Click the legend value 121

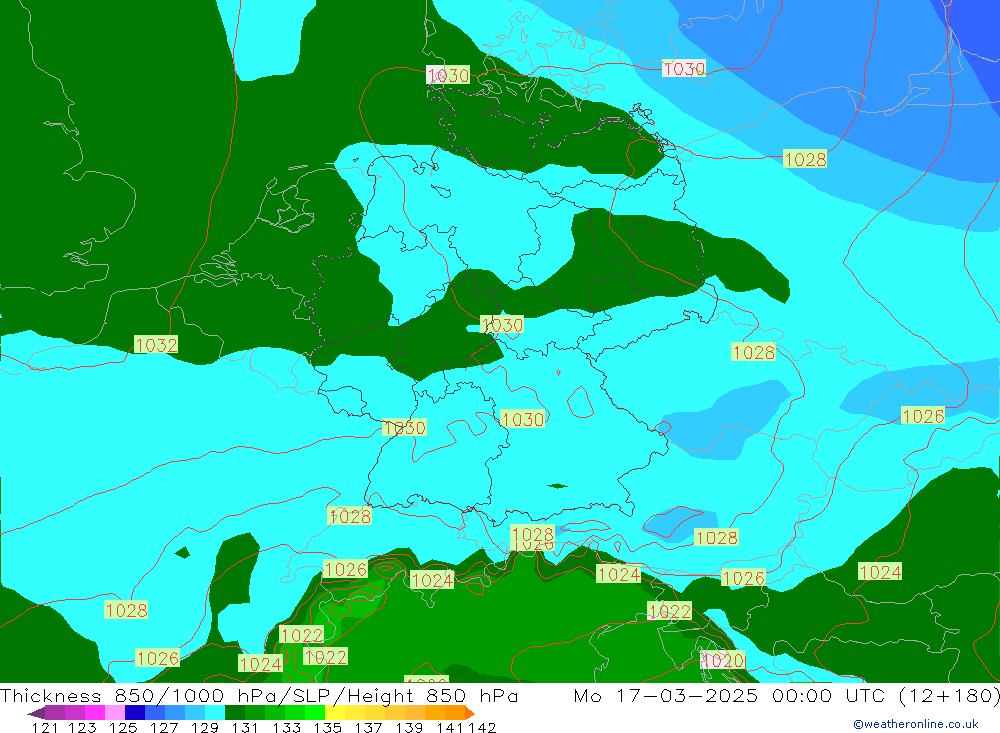(45, 727)
